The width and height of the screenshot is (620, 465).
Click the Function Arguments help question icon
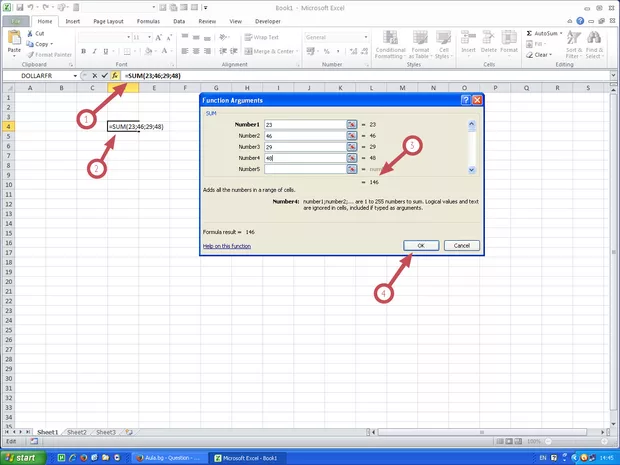click(466, 101)
